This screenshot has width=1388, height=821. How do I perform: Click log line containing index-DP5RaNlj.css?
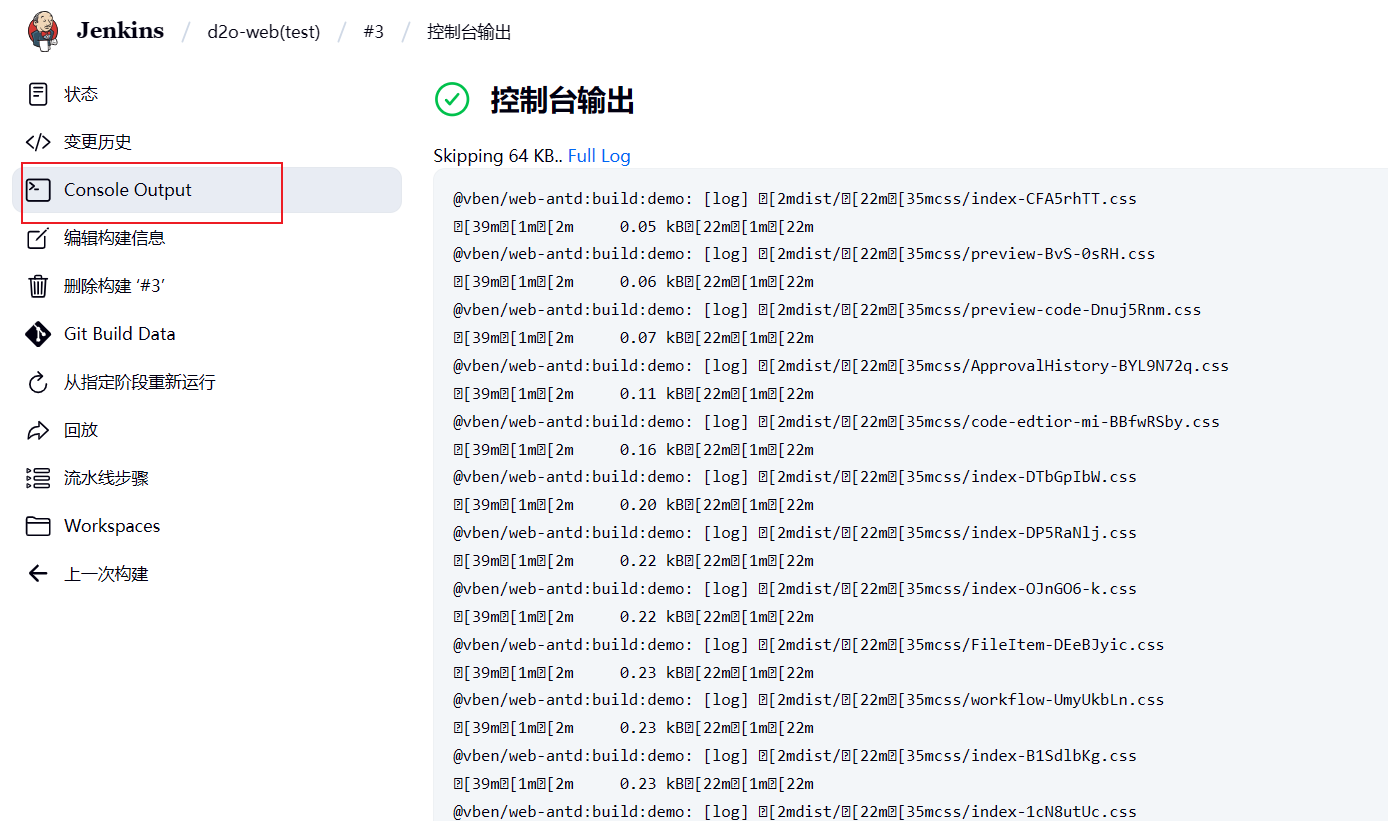point(795,533)
